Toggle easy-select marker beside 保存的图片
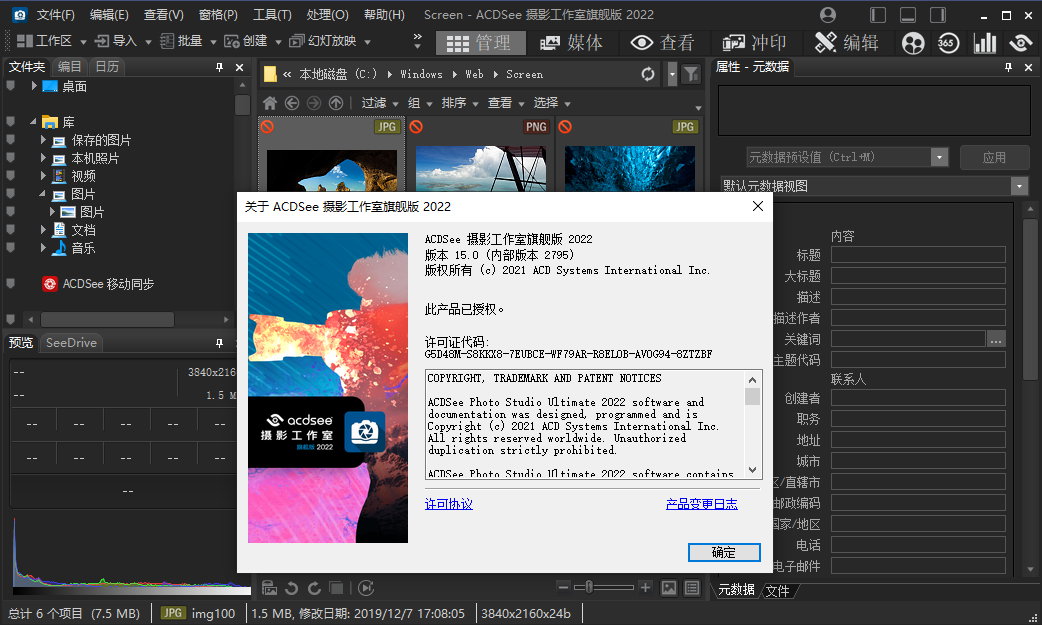 [10, 140]
